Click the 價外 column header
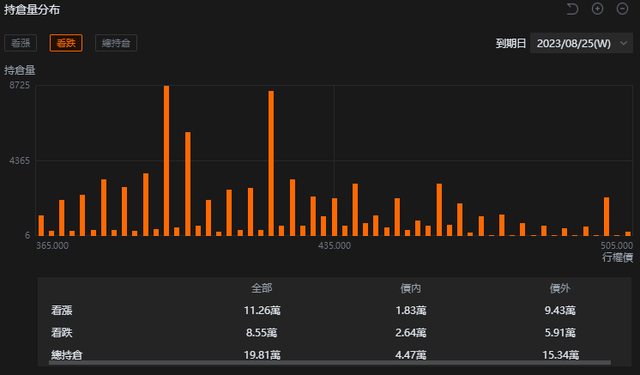640x375 pixels. pos(560,288)
